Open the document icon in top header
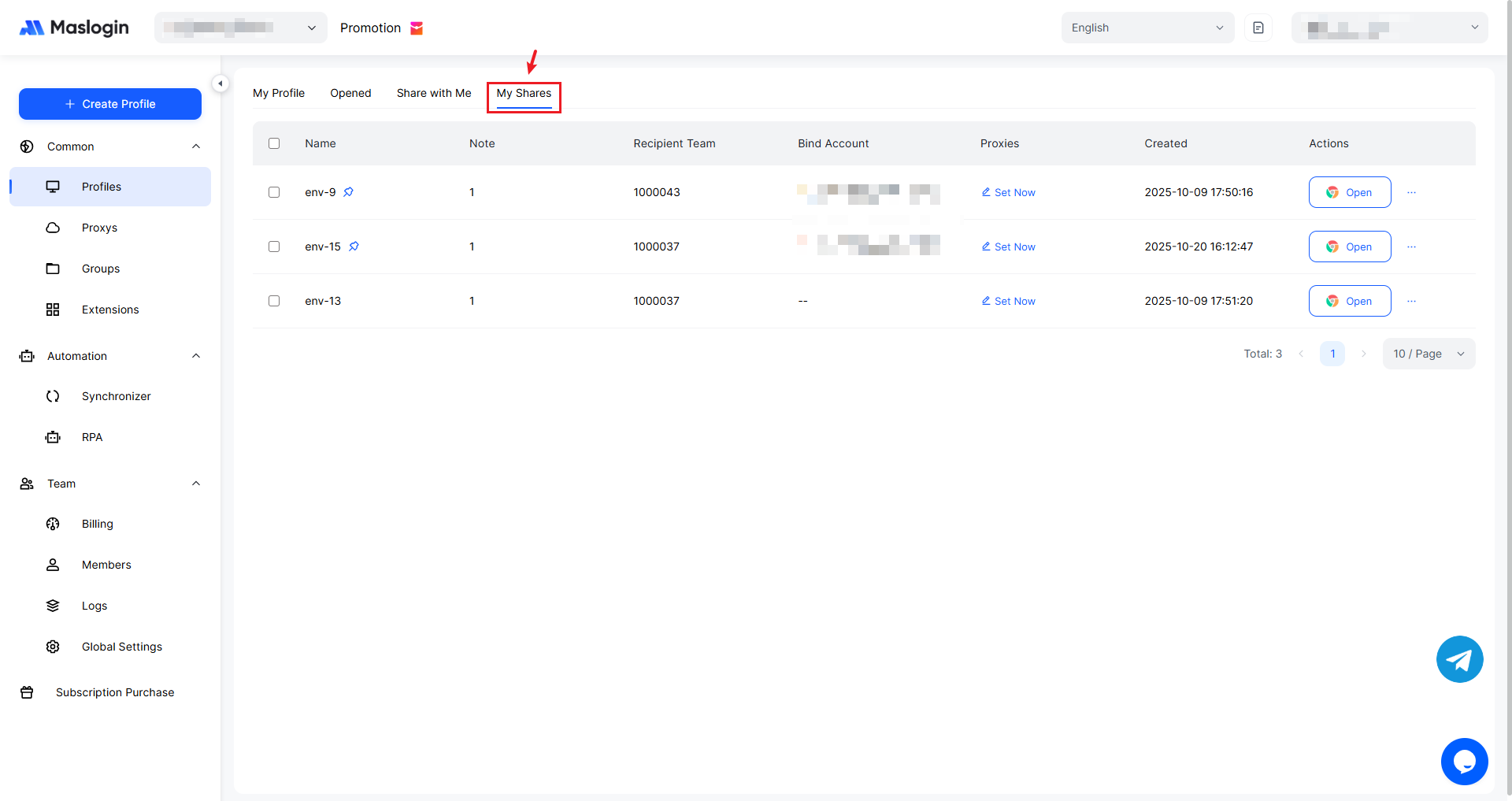 1258,28
